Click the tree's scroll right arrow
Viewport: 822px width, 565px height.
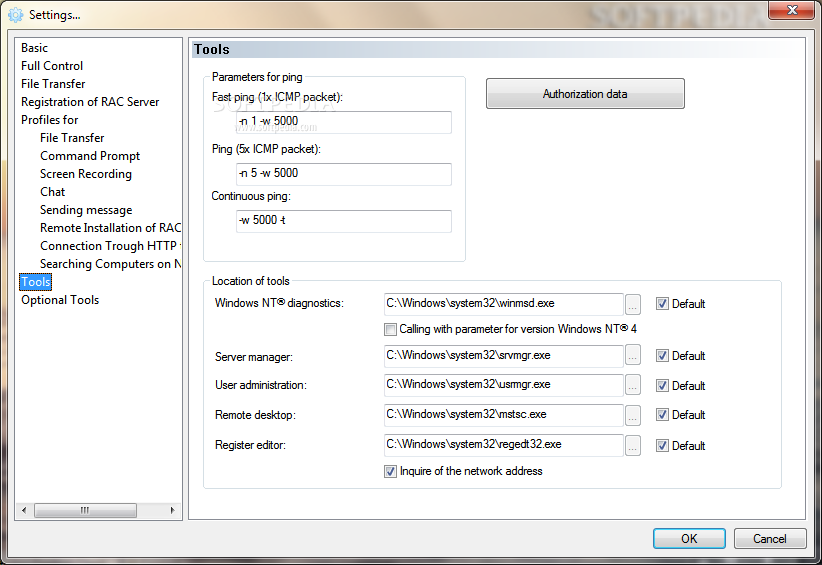click(x=172, y=510)
